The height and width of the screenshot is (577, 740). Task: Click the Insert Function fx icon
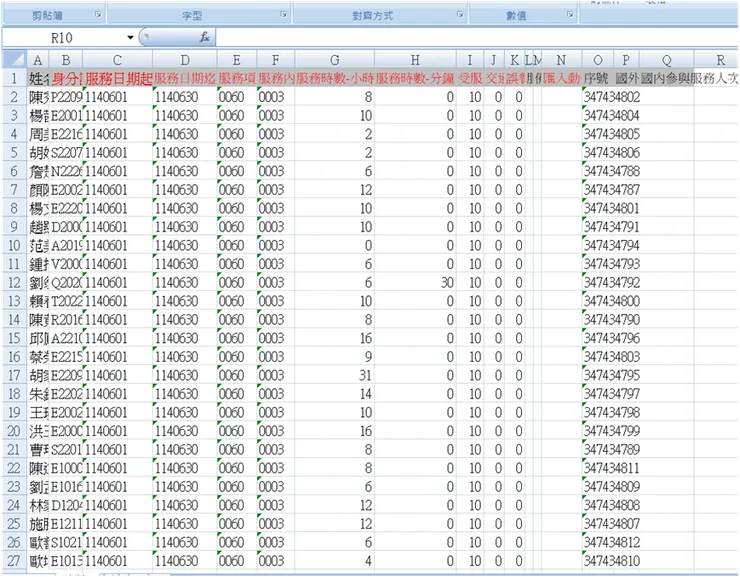(204, 37)
